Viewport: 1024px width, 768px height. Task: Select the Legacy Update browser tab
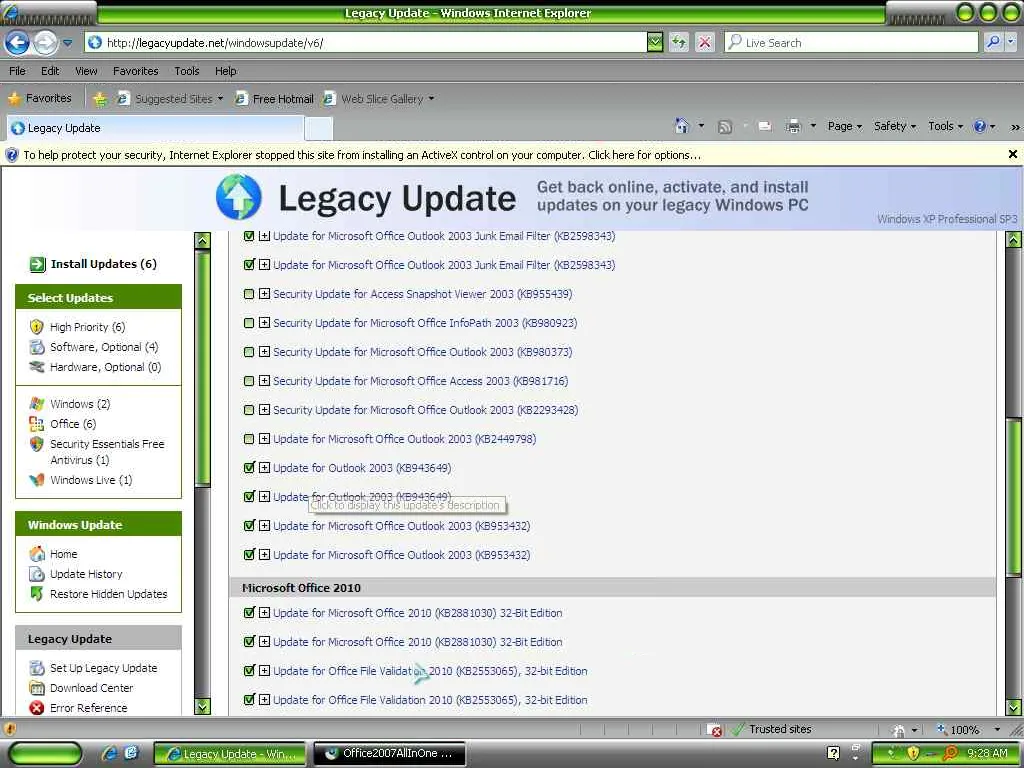click(x=155, y=128)
